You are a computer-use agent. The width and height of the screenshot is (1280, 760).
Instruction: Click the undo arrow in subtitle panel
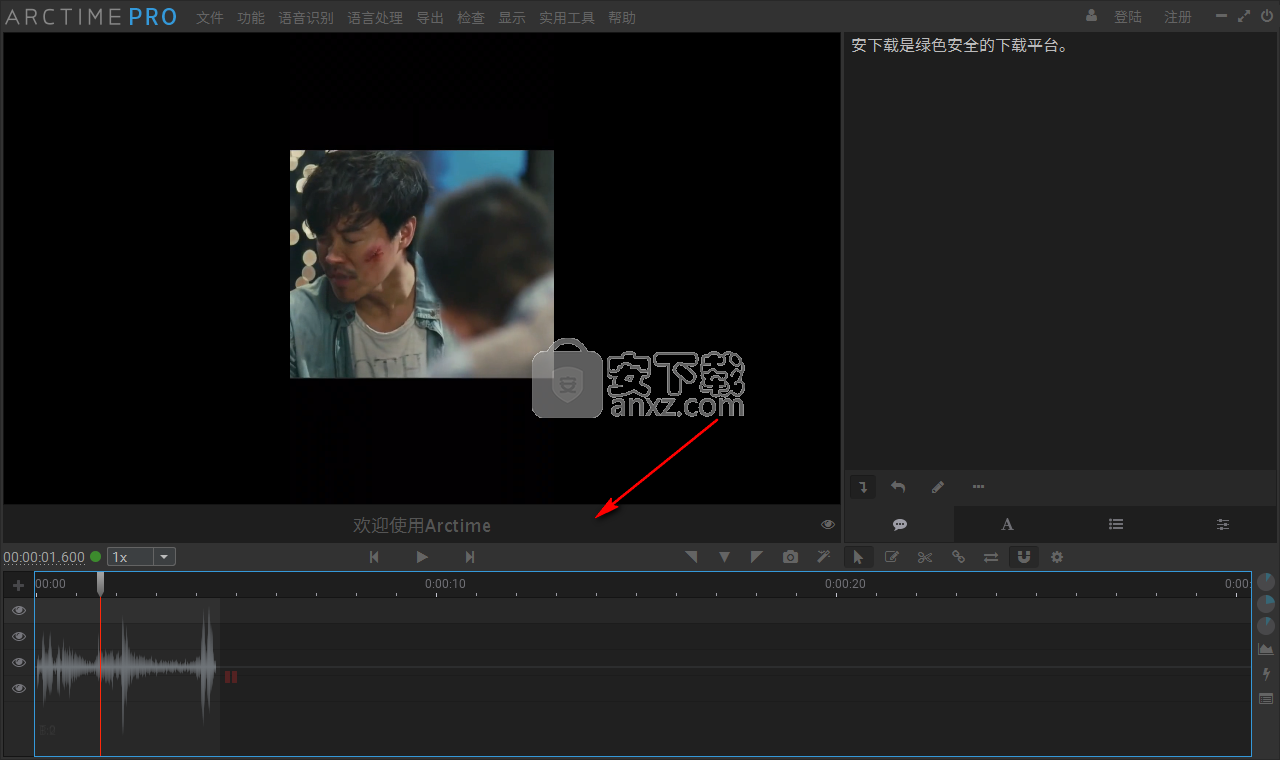coord(898,487)
